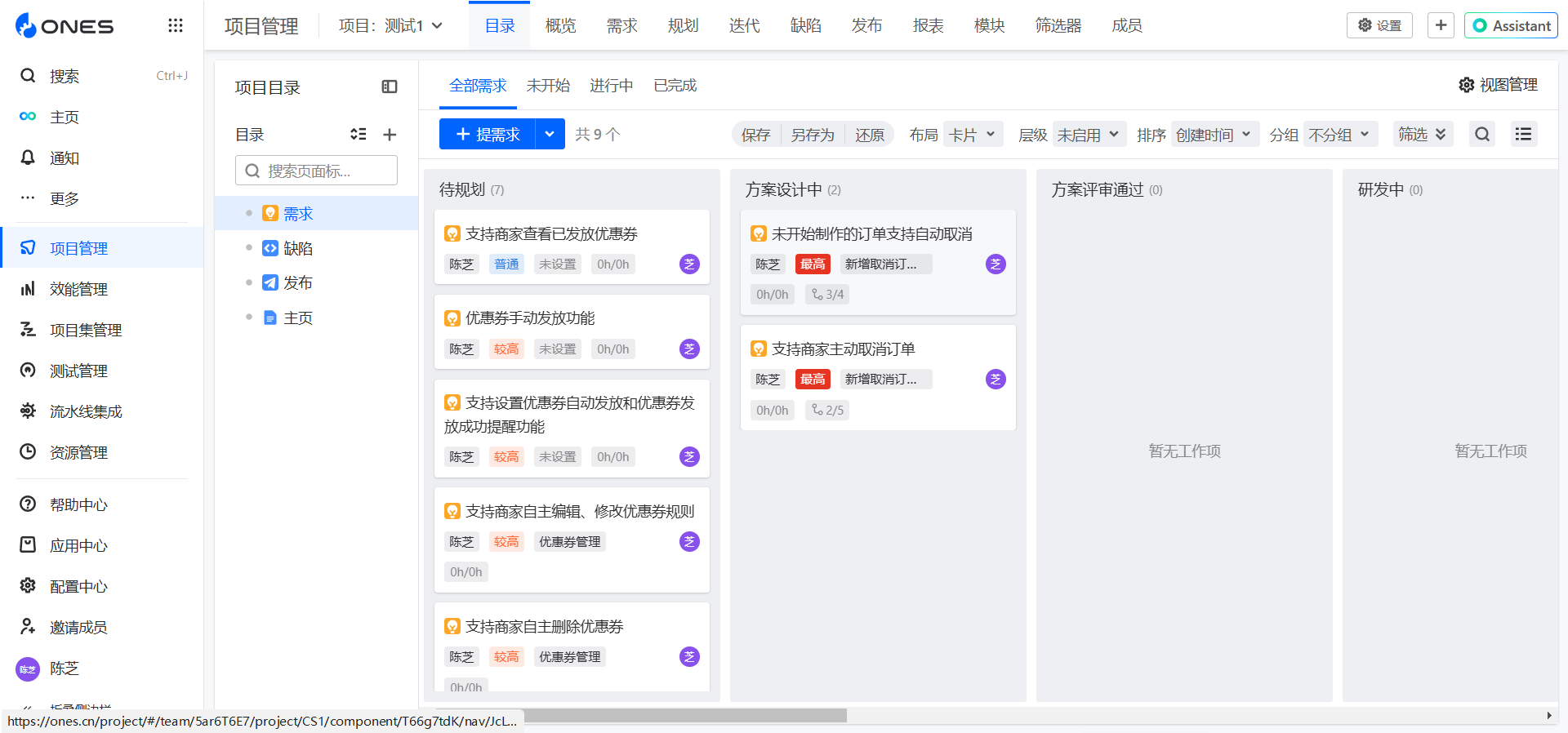Select the 进行中 view tab
Image resolution: width=1568 pixels, height=733 pixels.
tap(611, 85)
